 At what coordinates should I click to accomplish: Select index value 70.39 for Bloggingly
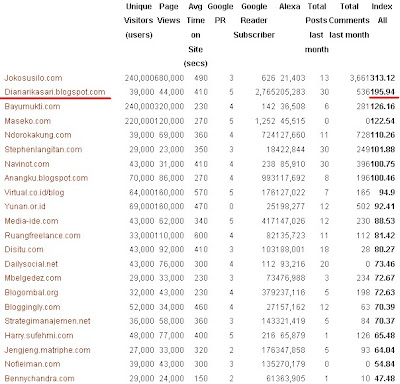pyautogui.click(x=385, y=307)
